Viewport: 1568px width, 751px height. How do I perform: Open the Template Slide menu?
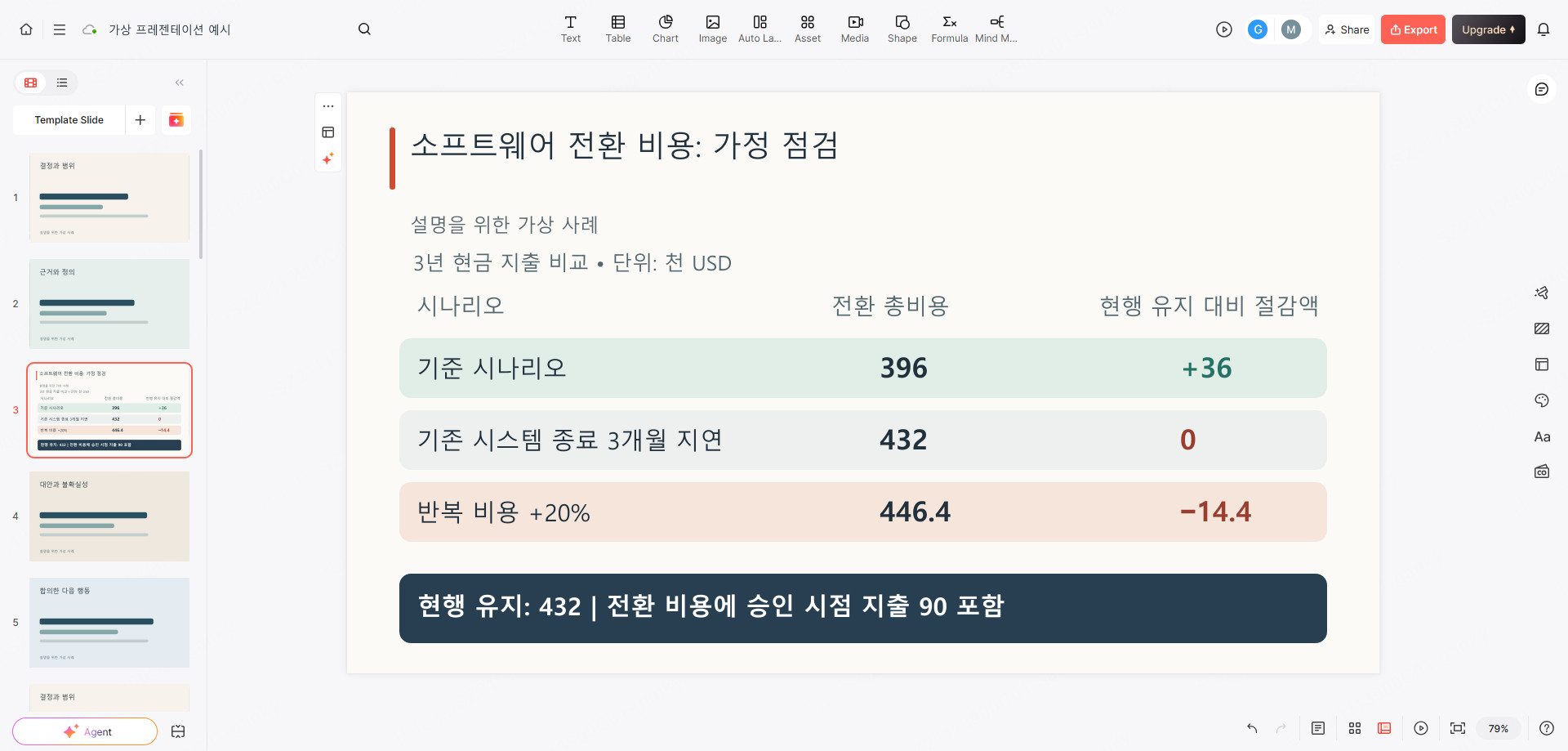coord(69,120)
